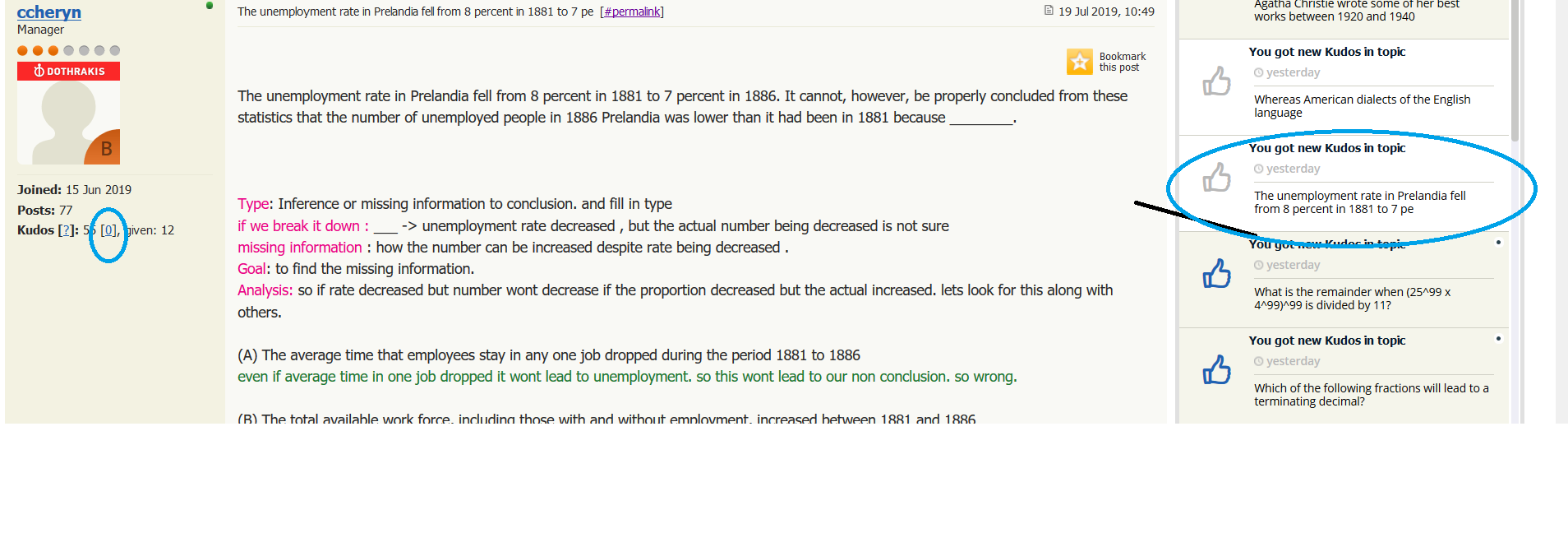Toggle unread dot on the terminating decimal notification
The image size is (1568, 533).
point(1498,339)
